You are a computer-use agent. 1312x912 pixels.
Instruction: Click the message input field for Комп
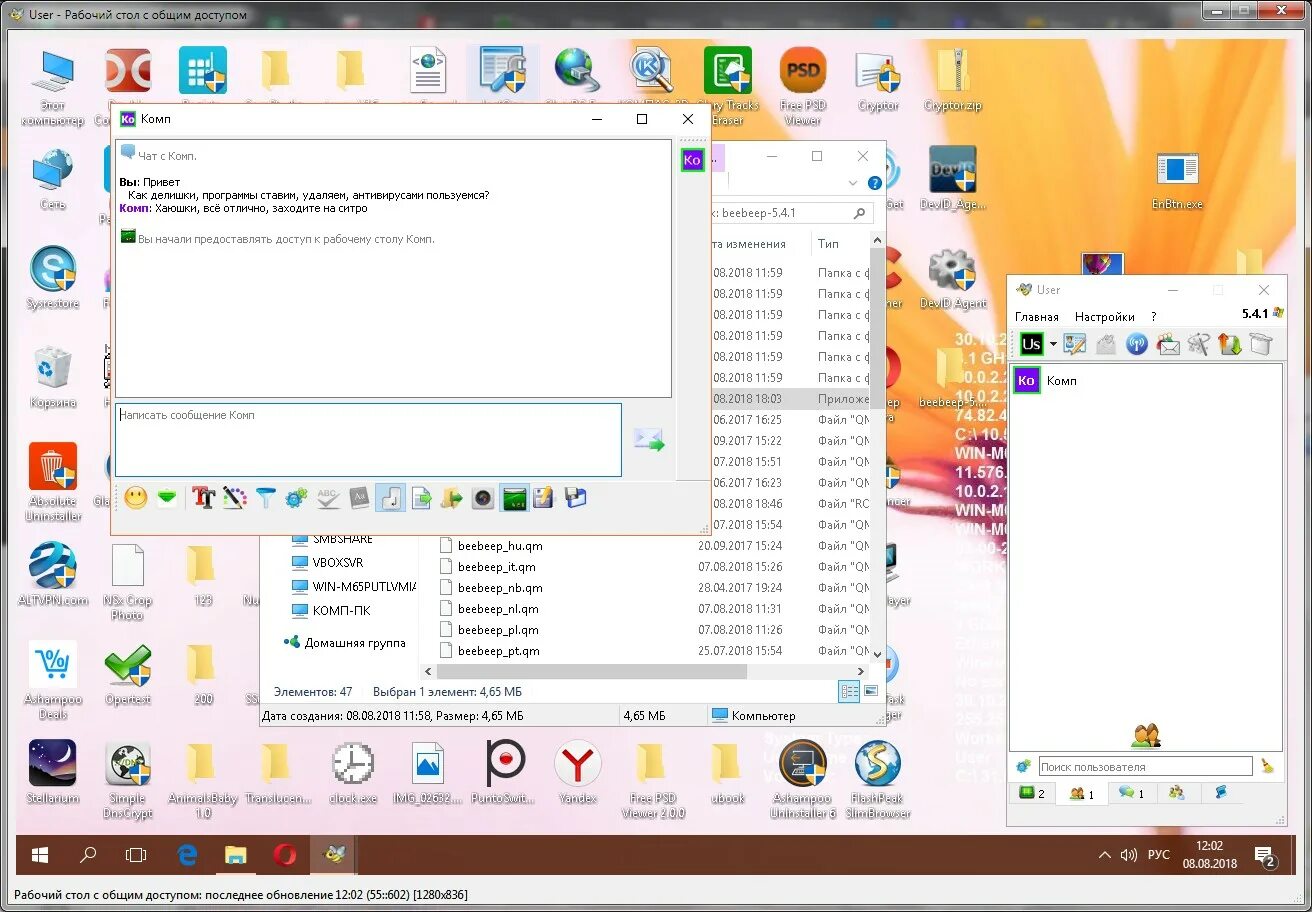pyautogui.click(x=368, y=440)
